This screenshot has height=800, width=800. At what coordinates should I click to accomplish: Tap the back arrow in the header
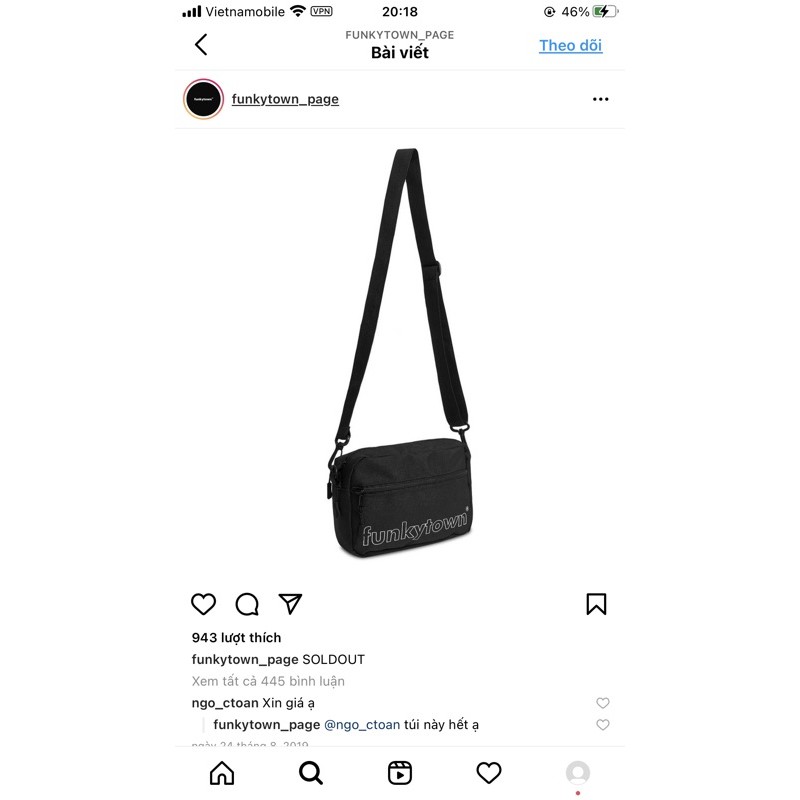pos(201,45)
